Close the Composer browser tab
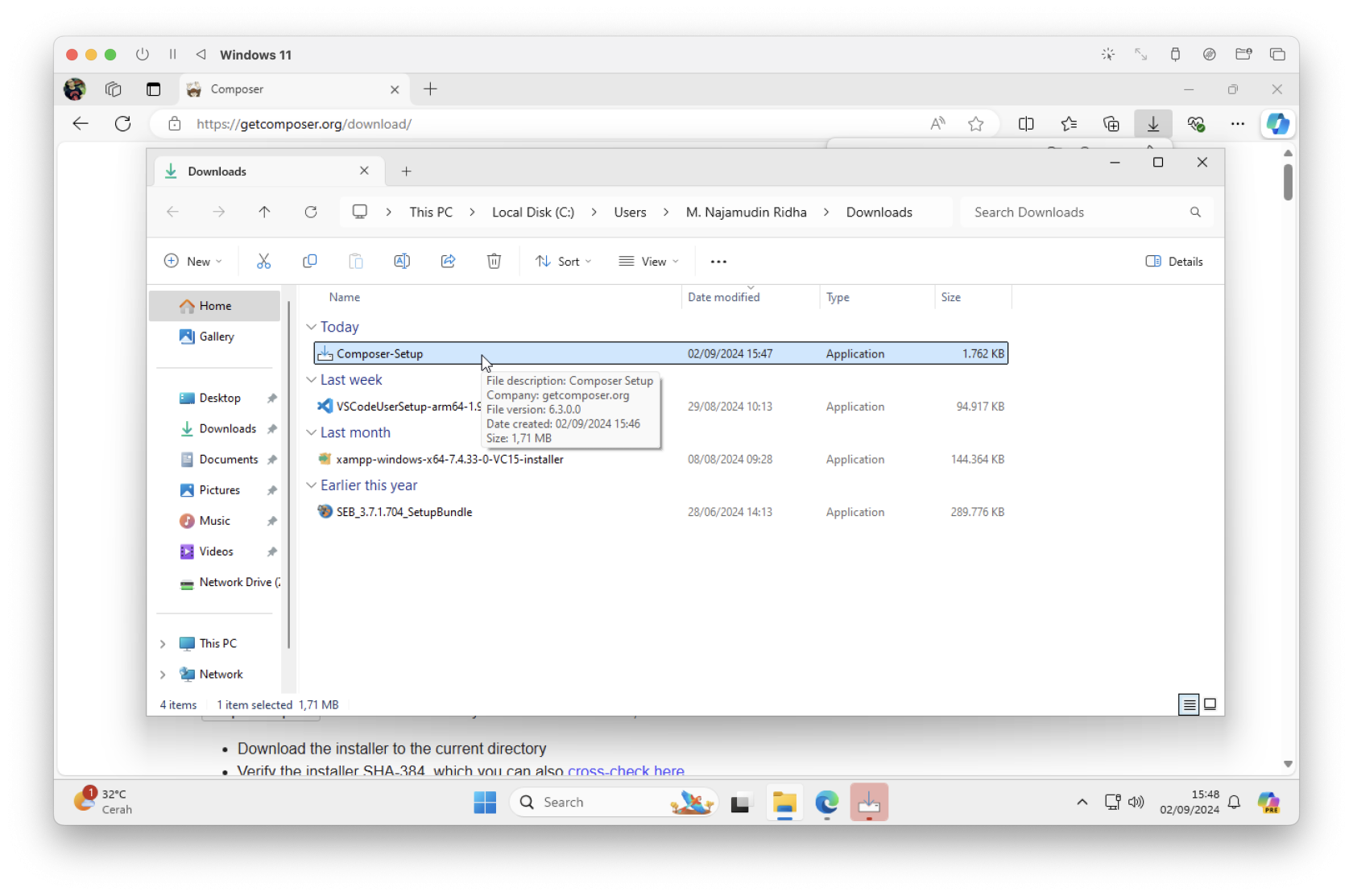 pos(395,89)
